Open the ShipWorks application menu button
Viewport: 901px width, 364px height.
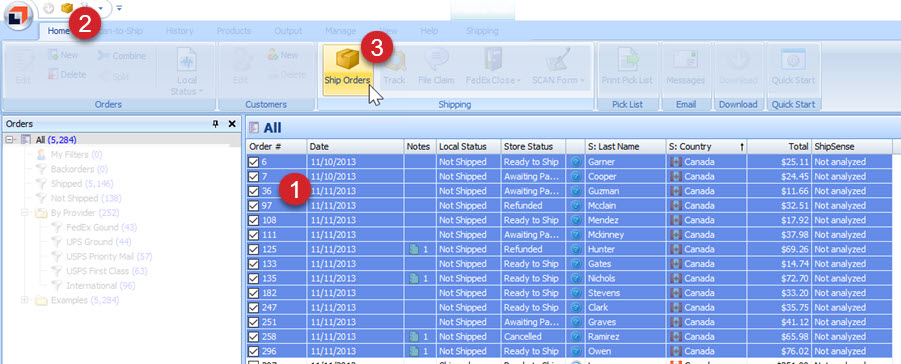(20, 16)
